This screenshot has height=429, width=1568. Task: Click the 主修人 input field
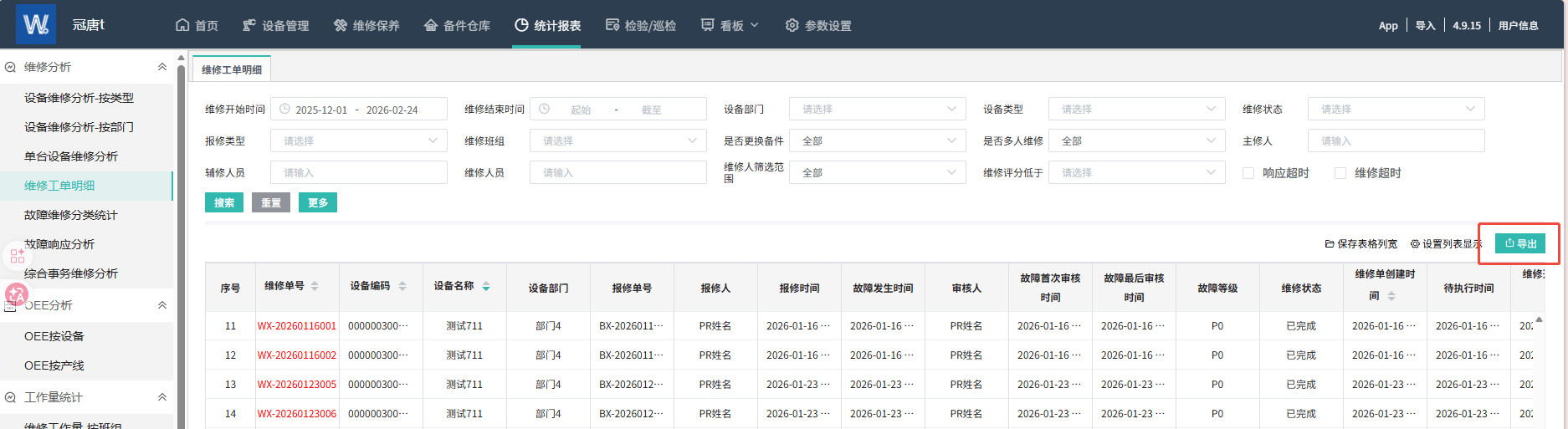[1396, 141]
